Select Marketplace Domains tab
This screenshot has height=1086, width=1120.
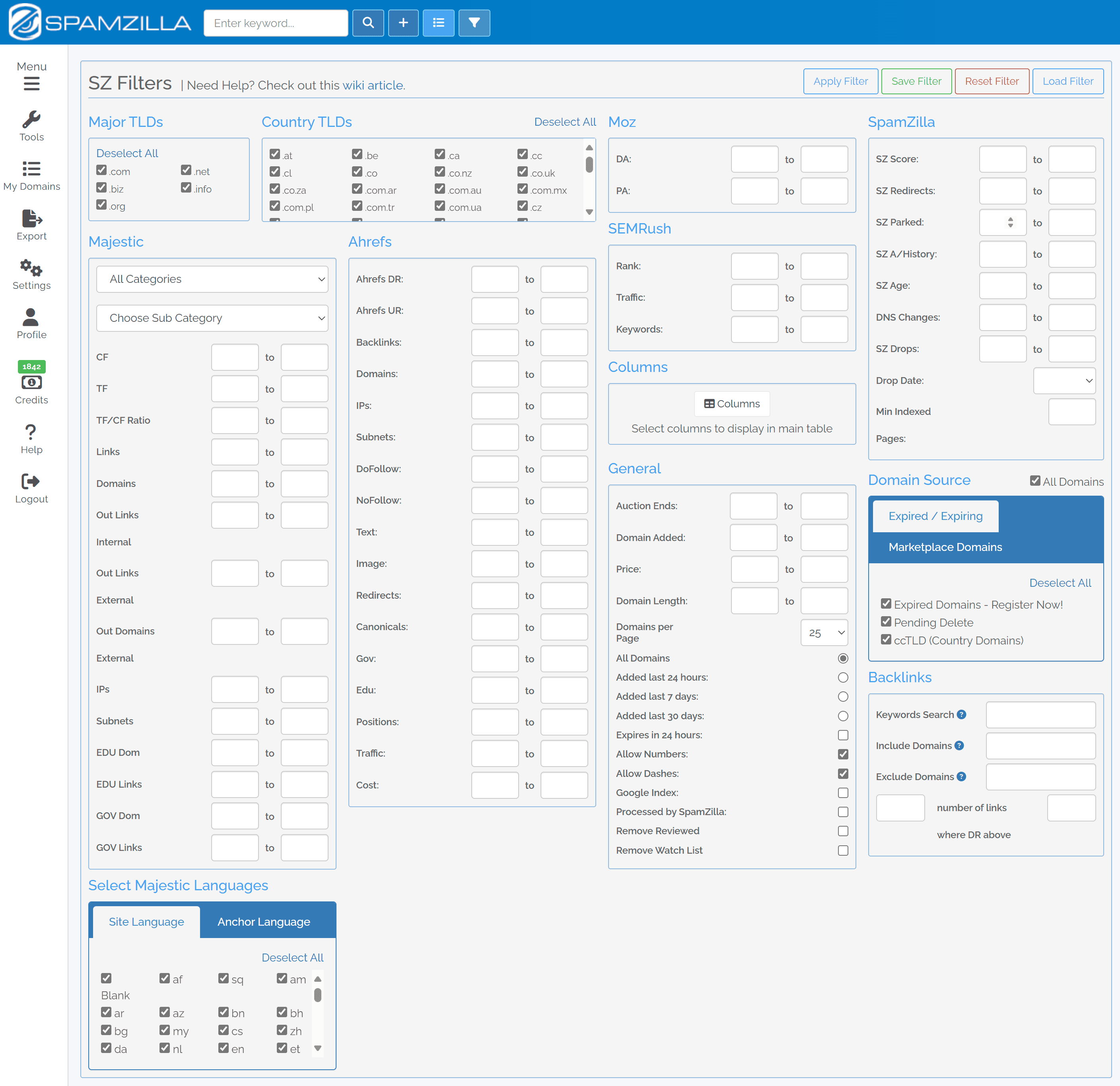click(x=945, y=547)
